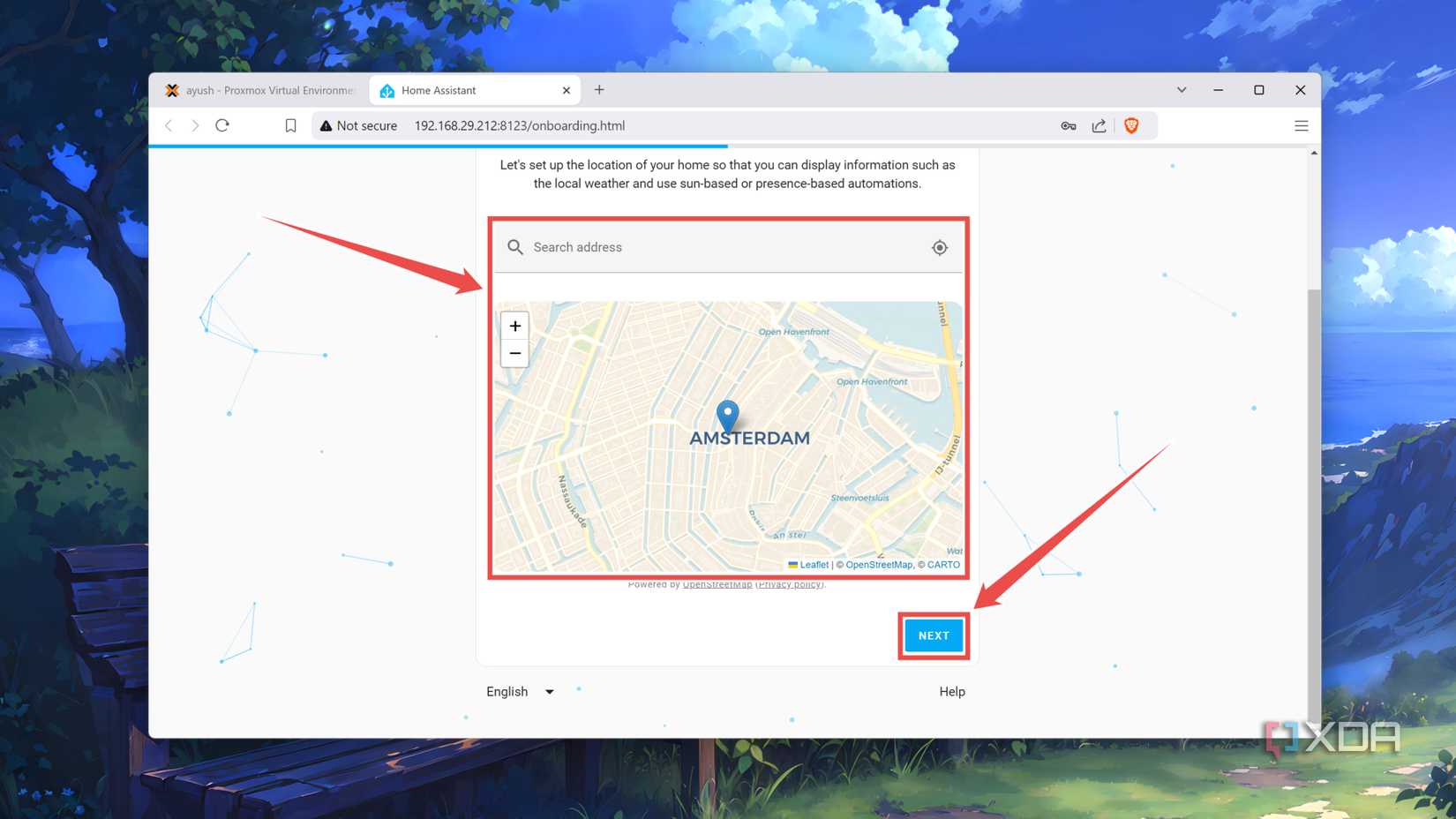Click the Search address field
The width and height of the screenshot is (1456, 819).
tap(728, 248)
